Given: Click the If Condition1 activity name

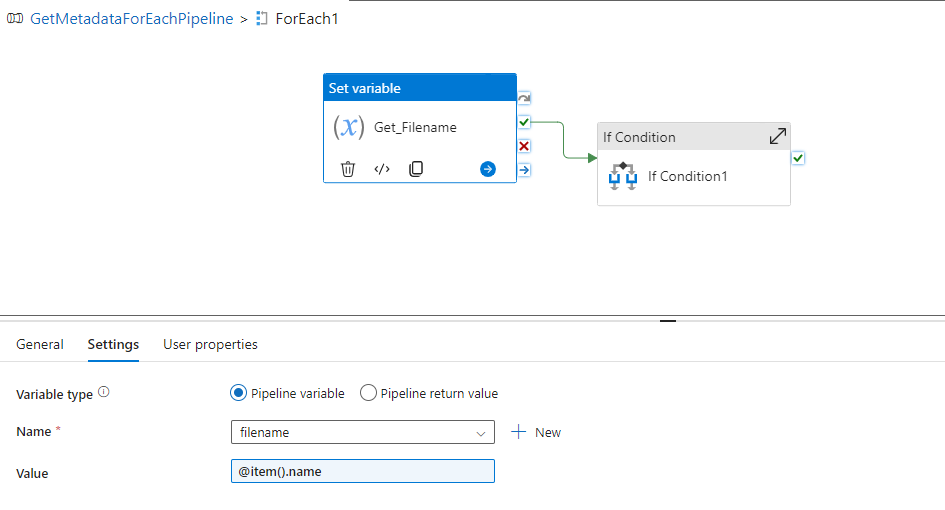Looking at the screenshot, I should [x=688, y=176].
